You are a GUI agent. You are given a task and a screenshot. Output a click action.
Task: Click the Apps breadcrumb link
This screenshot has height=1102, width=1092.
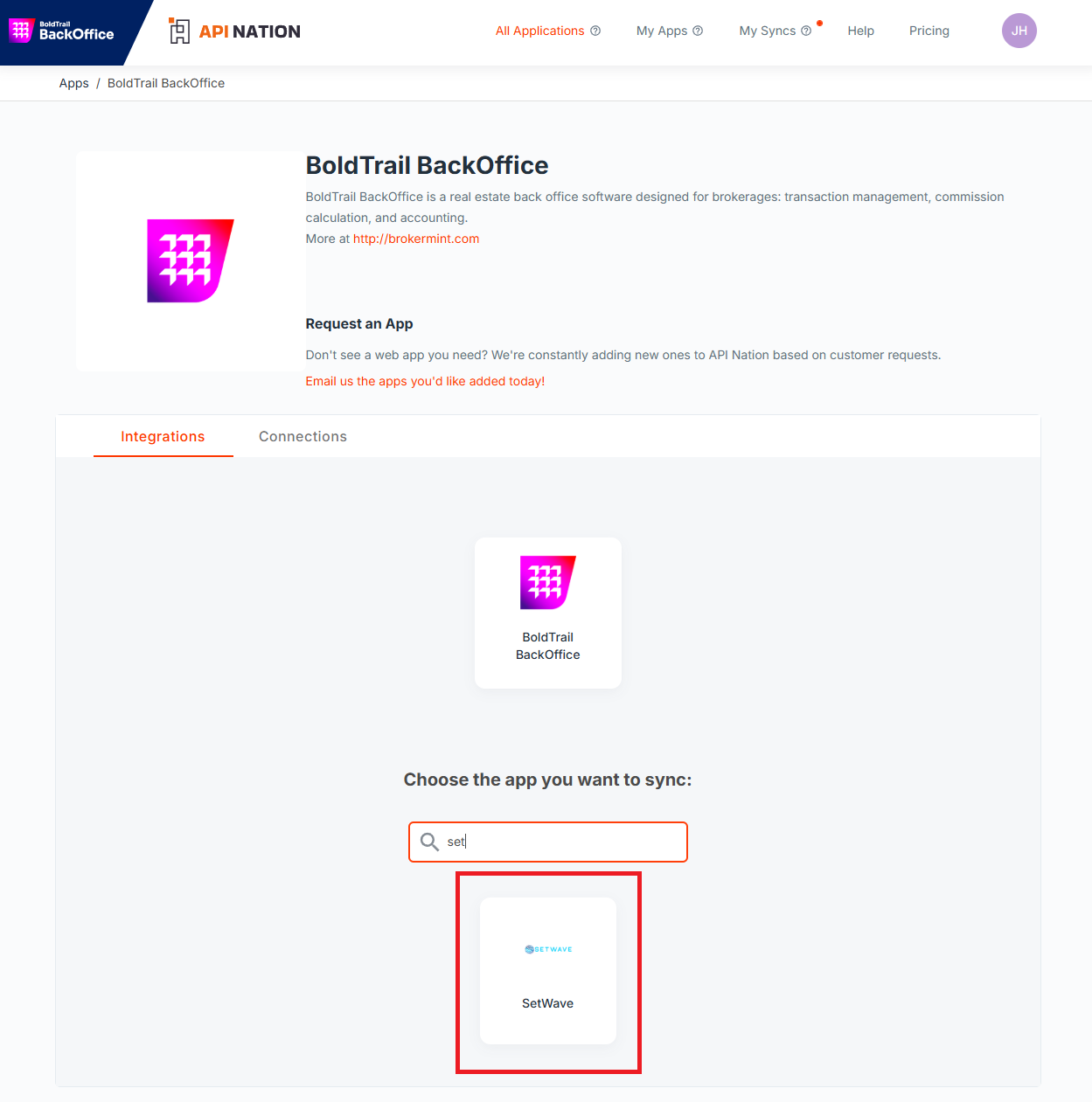pos(74,83)
